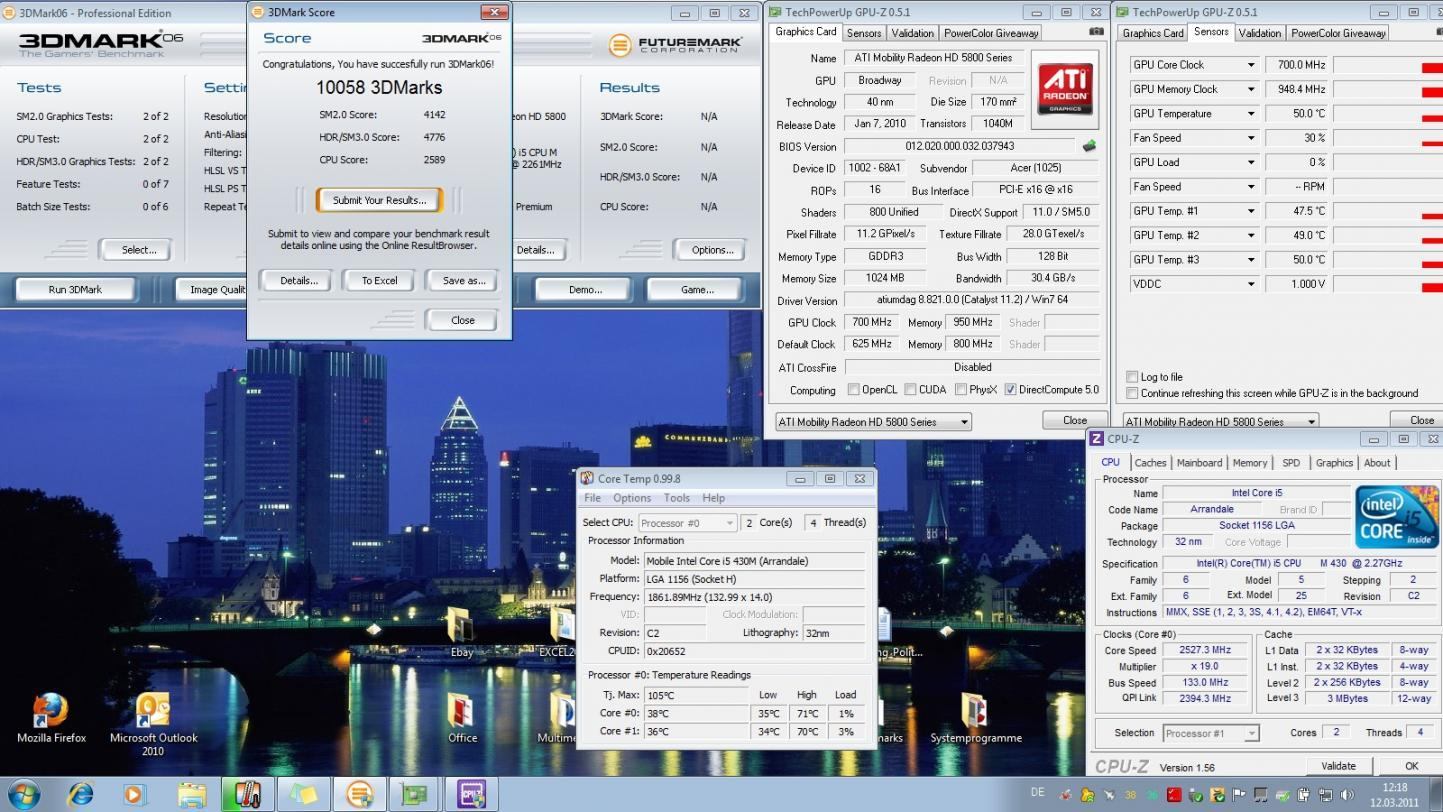This screenshot has width=1443, height=812.
Task: Click the save BIOS chip icon in GPU-Z
Action: [1089, 146]
